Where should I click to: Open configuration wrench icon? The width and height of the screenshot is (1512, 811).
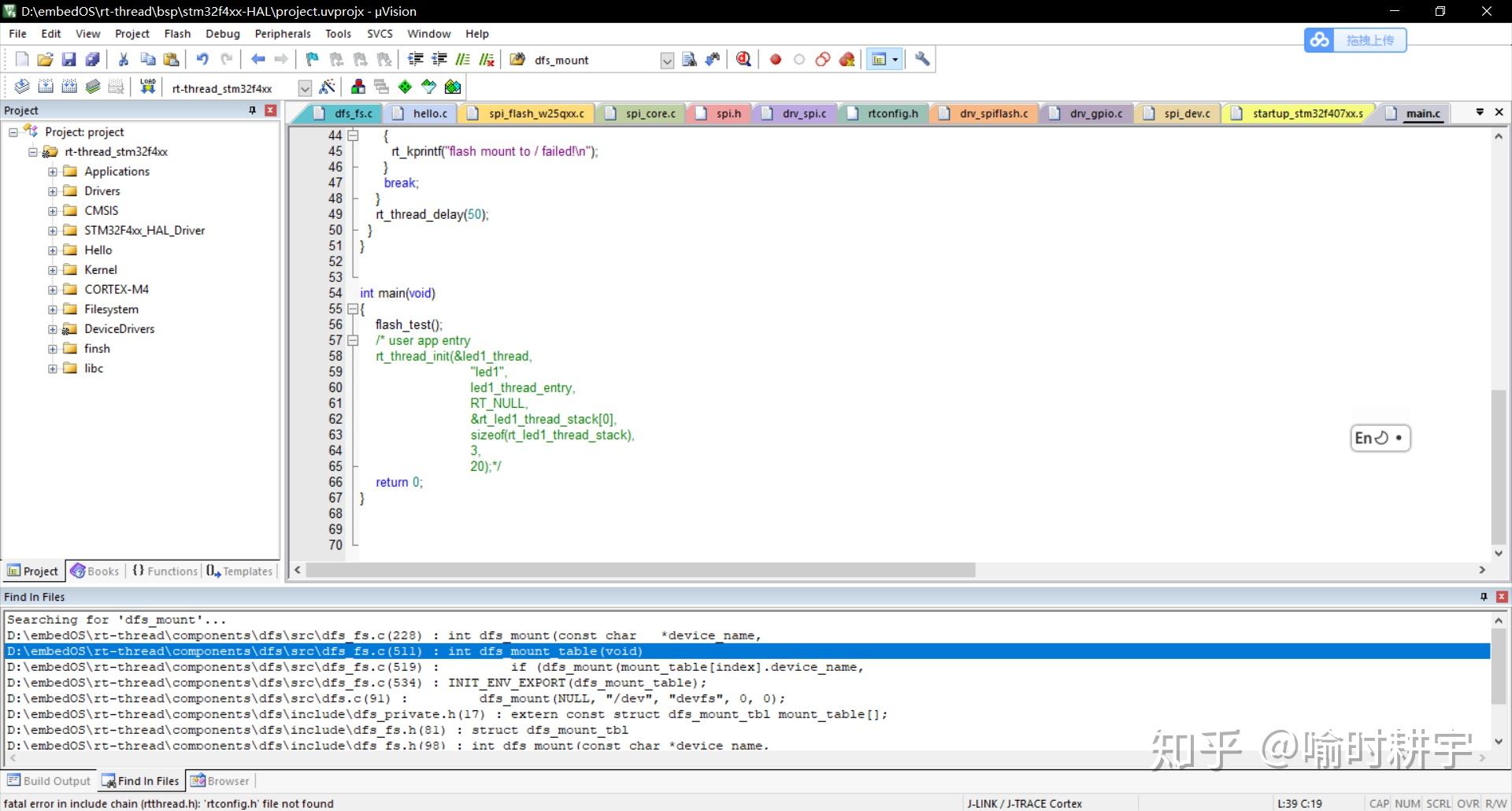922,60
